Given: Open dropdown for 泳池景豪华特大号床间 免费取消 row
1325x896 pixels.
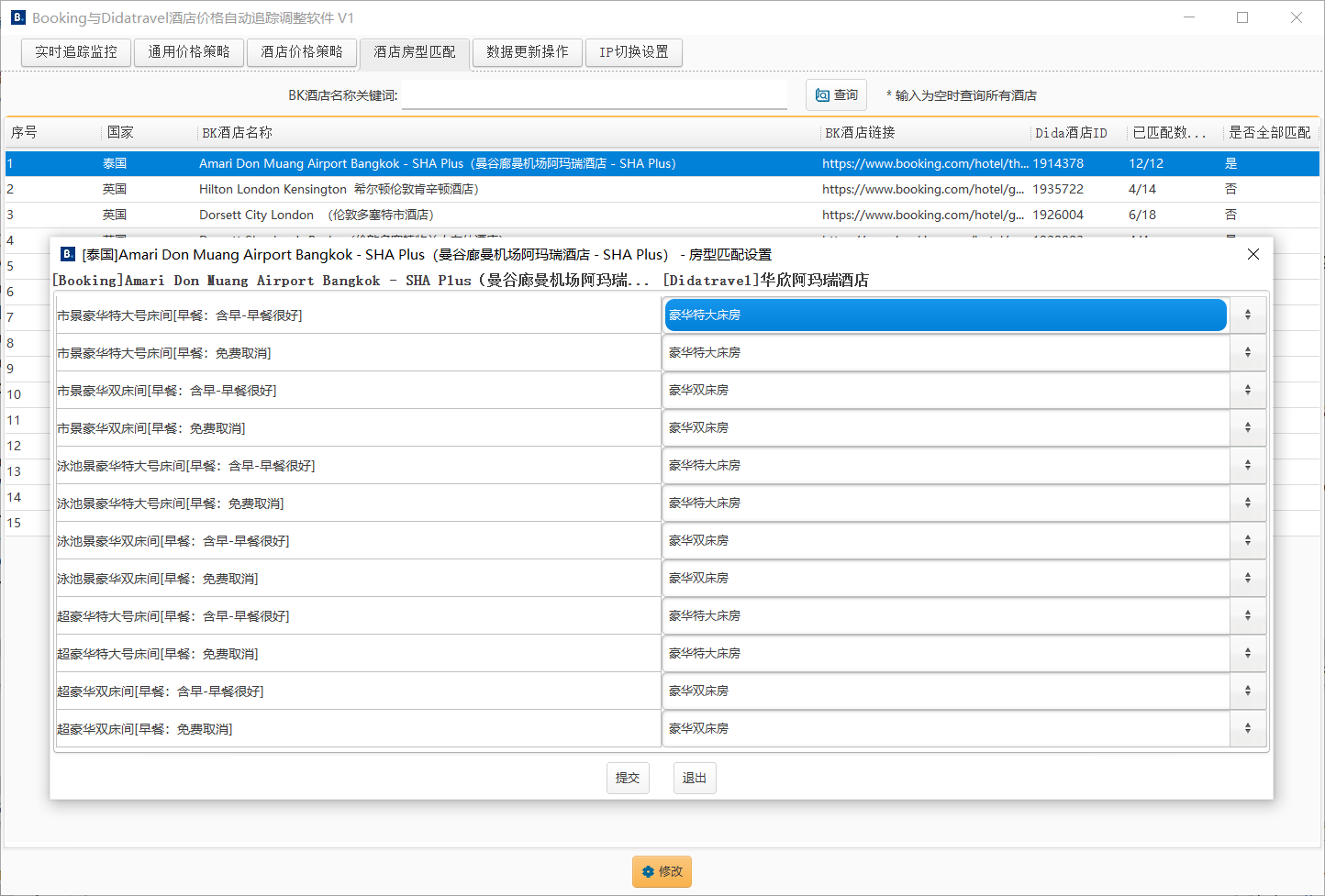Looking at the screenshot, I should pyautogui.click(x=1248, y=503).
